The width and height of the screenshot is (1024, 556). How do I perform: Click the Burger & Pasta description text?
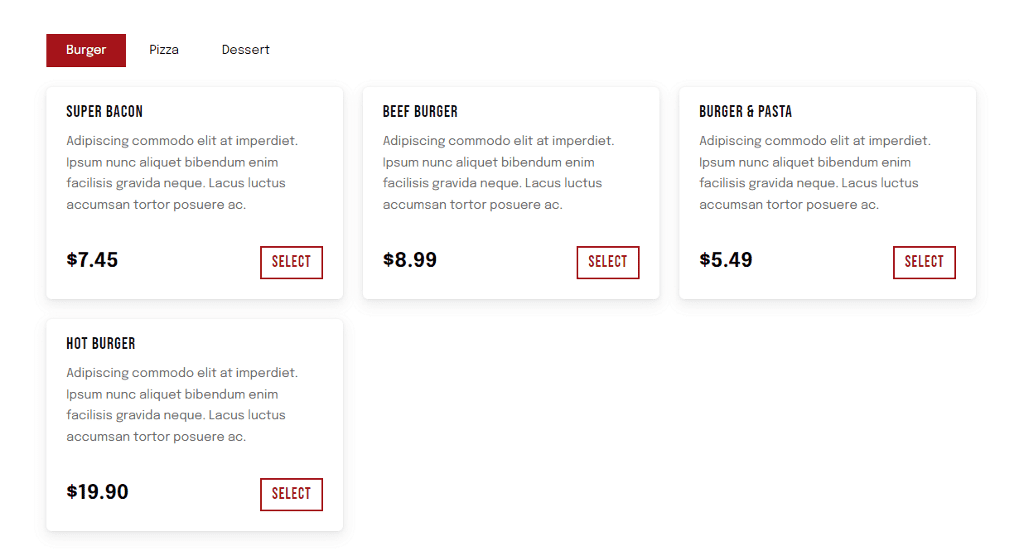pyautogui.click(x=815, y=173)
